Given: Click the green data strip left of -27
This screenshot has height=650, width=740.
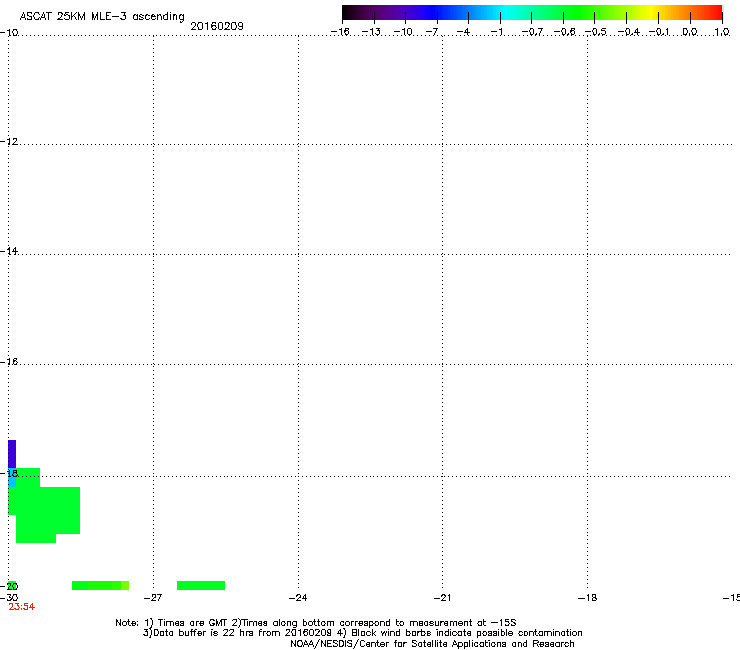Looking at the screenshot, I should tap(101, 585).
